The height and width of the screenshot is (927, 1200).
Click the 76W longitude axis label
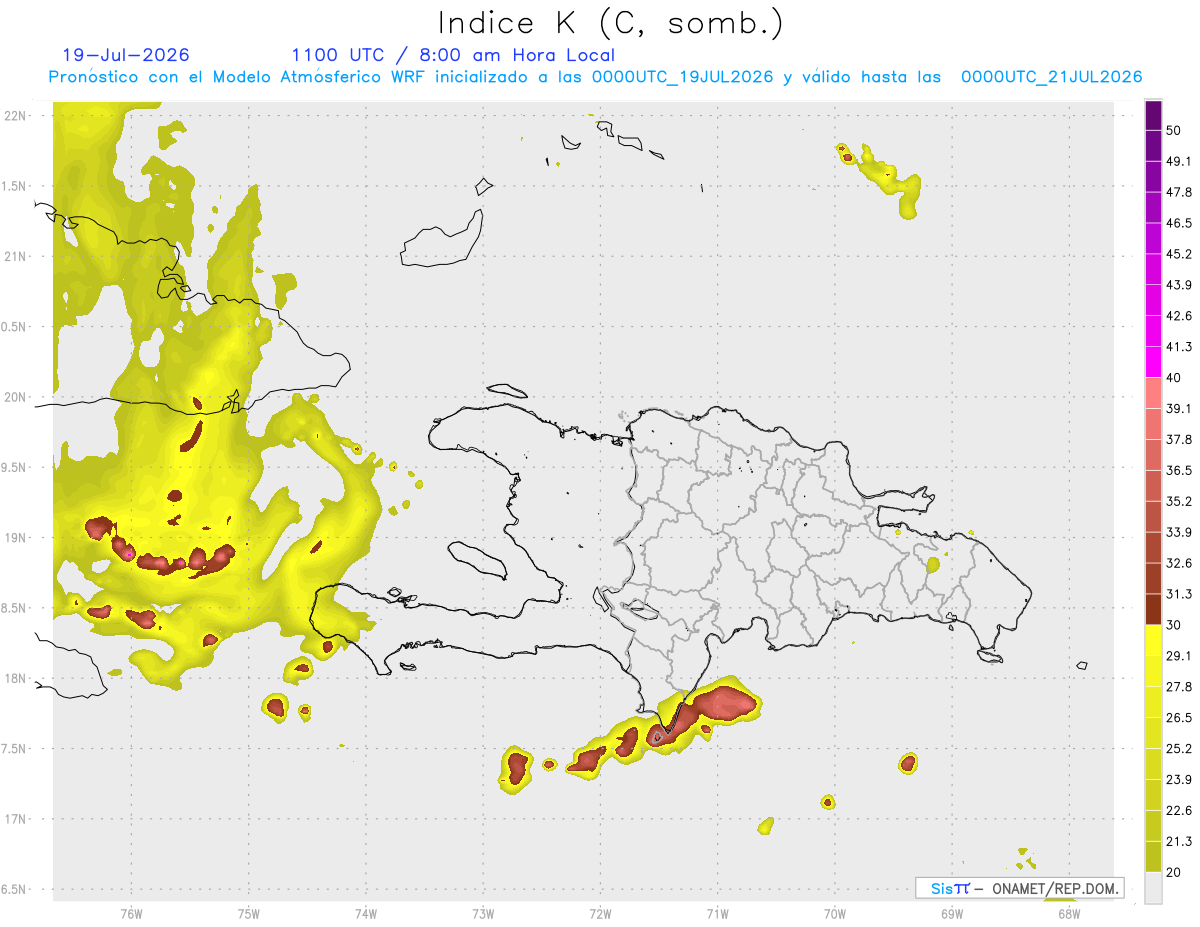point(131,914)
